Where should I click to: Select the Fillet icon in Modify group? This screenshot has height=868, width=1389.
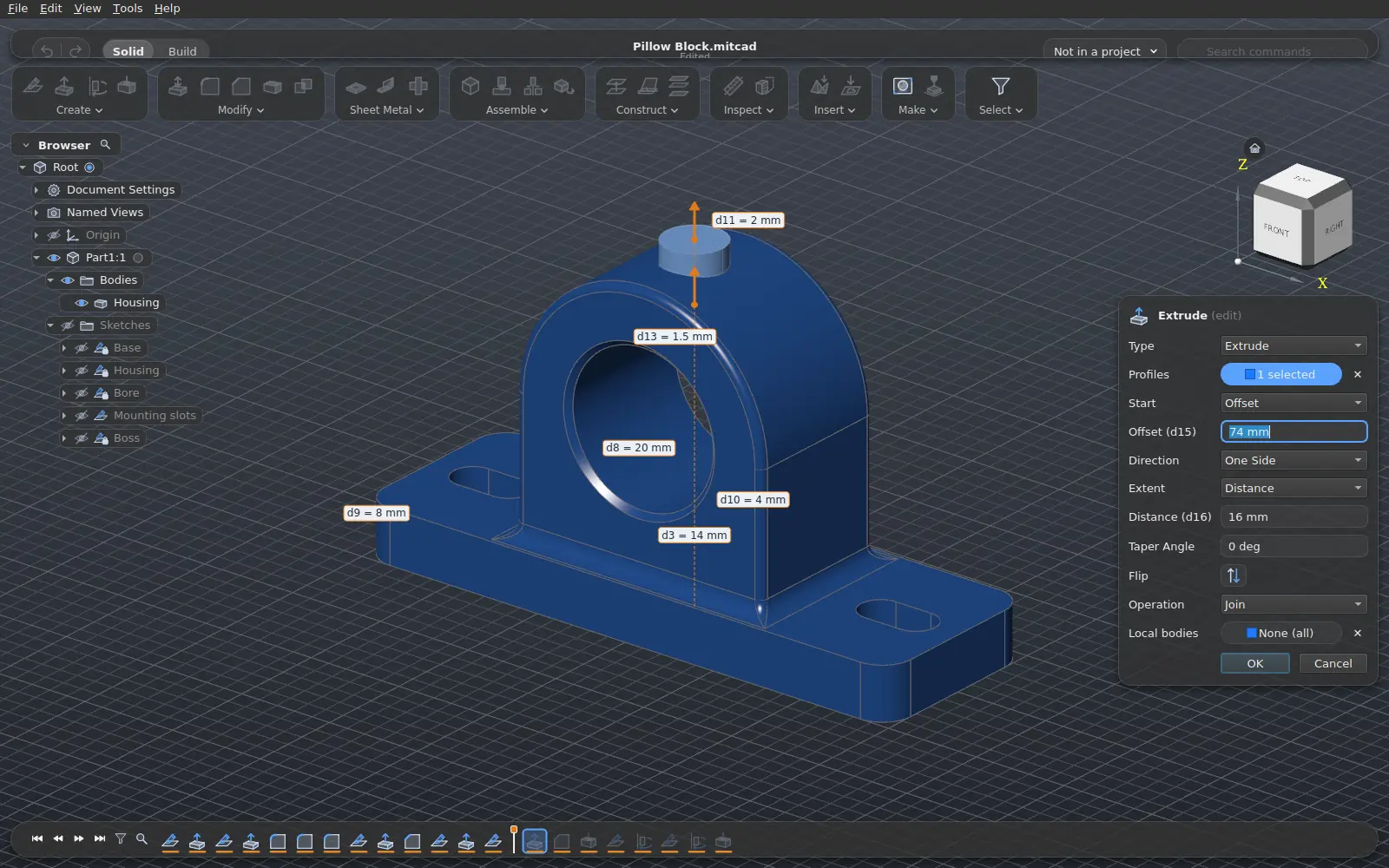point(210,86)
